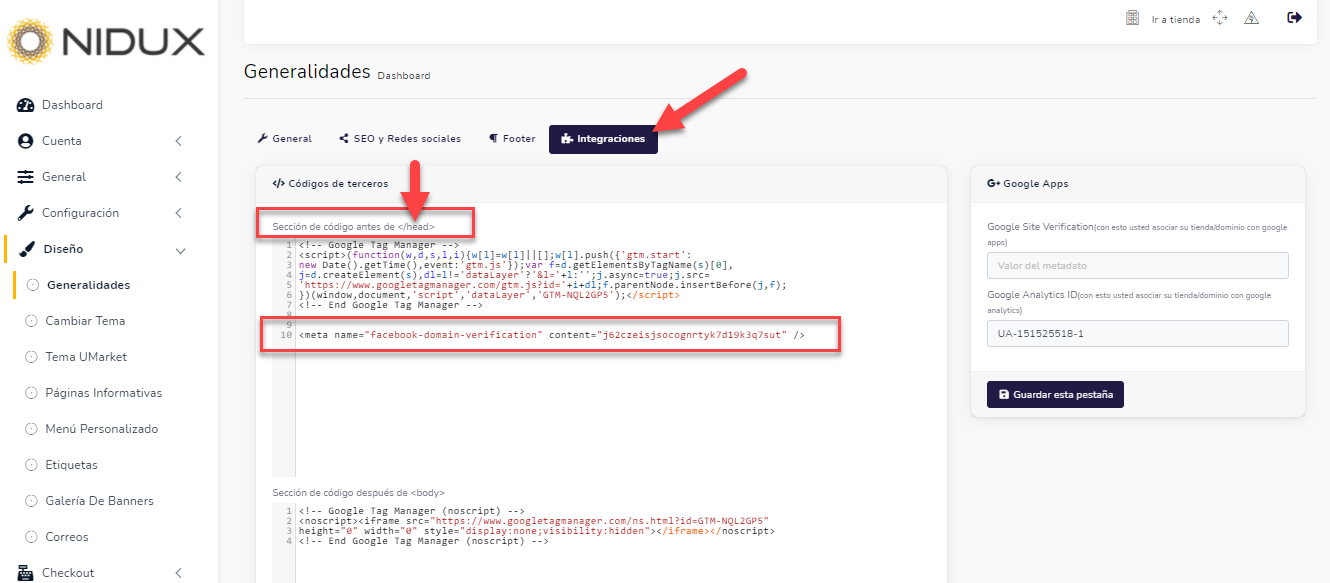
Task: Click the Generalidades page heading
Action: pyautogui.click(x=307, y=72)
